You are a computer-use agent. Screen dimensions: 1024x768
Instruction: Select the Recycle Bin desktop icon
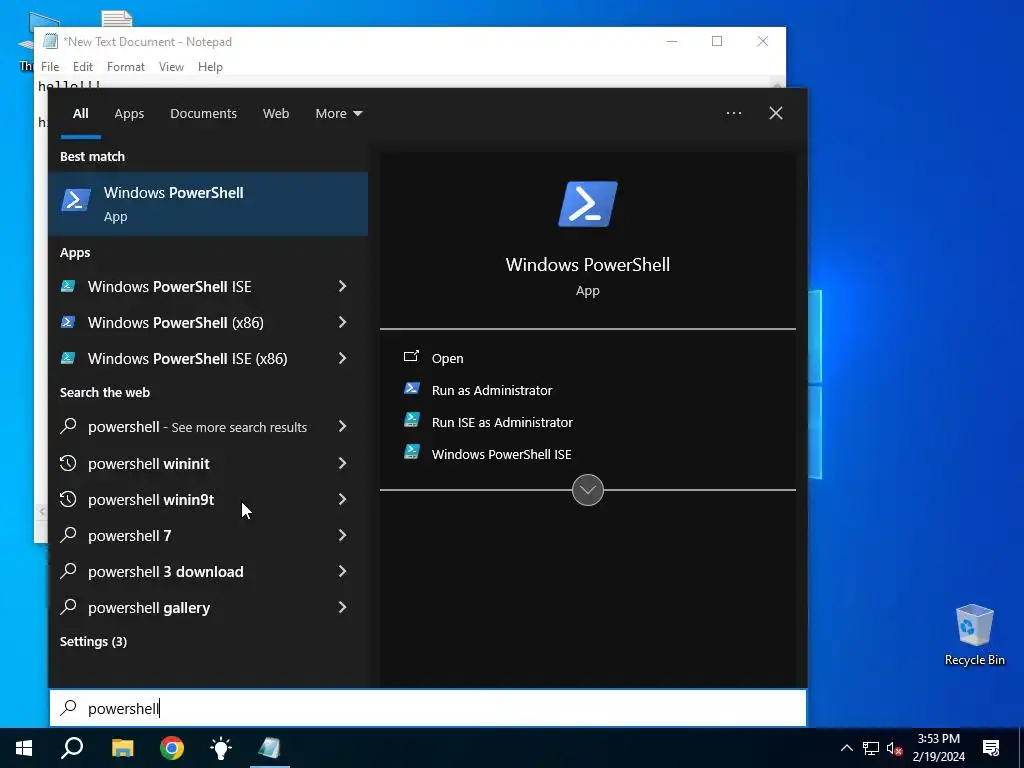(x=974, y=635)
